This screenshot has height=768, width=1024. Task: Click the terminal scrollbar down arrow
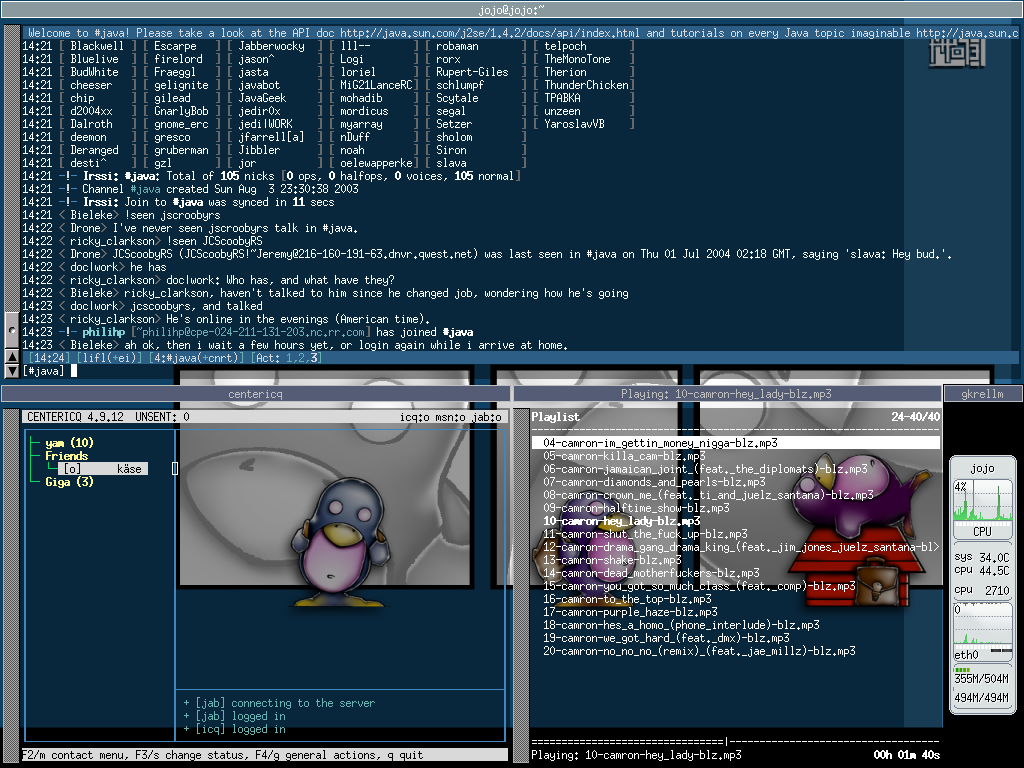11,371
